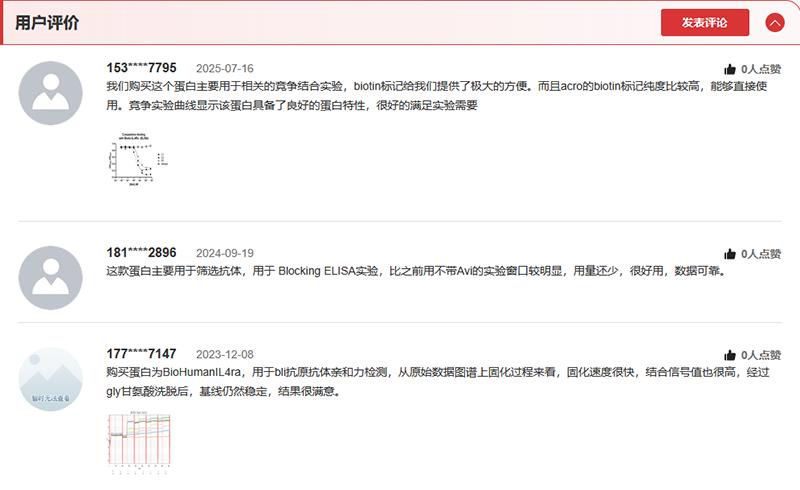The width and height of the screenshot is (800, 490).
Task: Open avatar of user 181****2896
Action: tap(51, 277)
